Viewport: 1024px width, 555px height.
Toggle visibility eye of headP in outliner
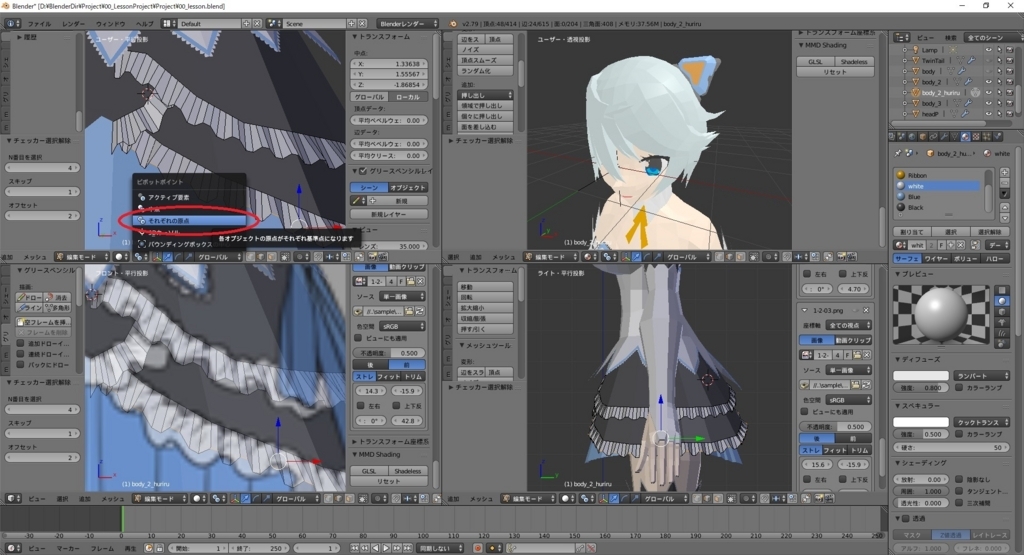[988, 114]
